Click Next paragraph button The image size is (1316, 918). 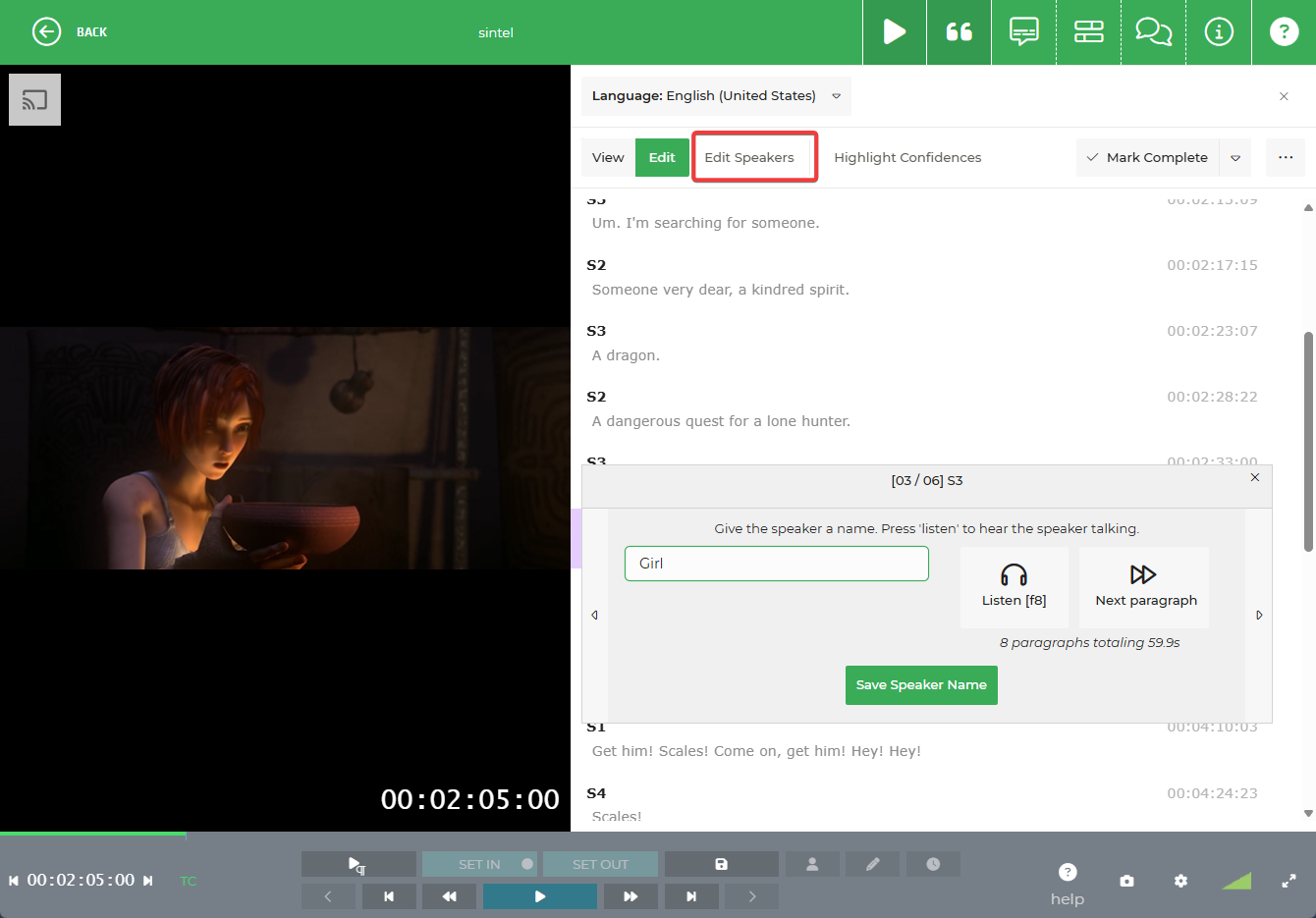tap(1144, 586)
